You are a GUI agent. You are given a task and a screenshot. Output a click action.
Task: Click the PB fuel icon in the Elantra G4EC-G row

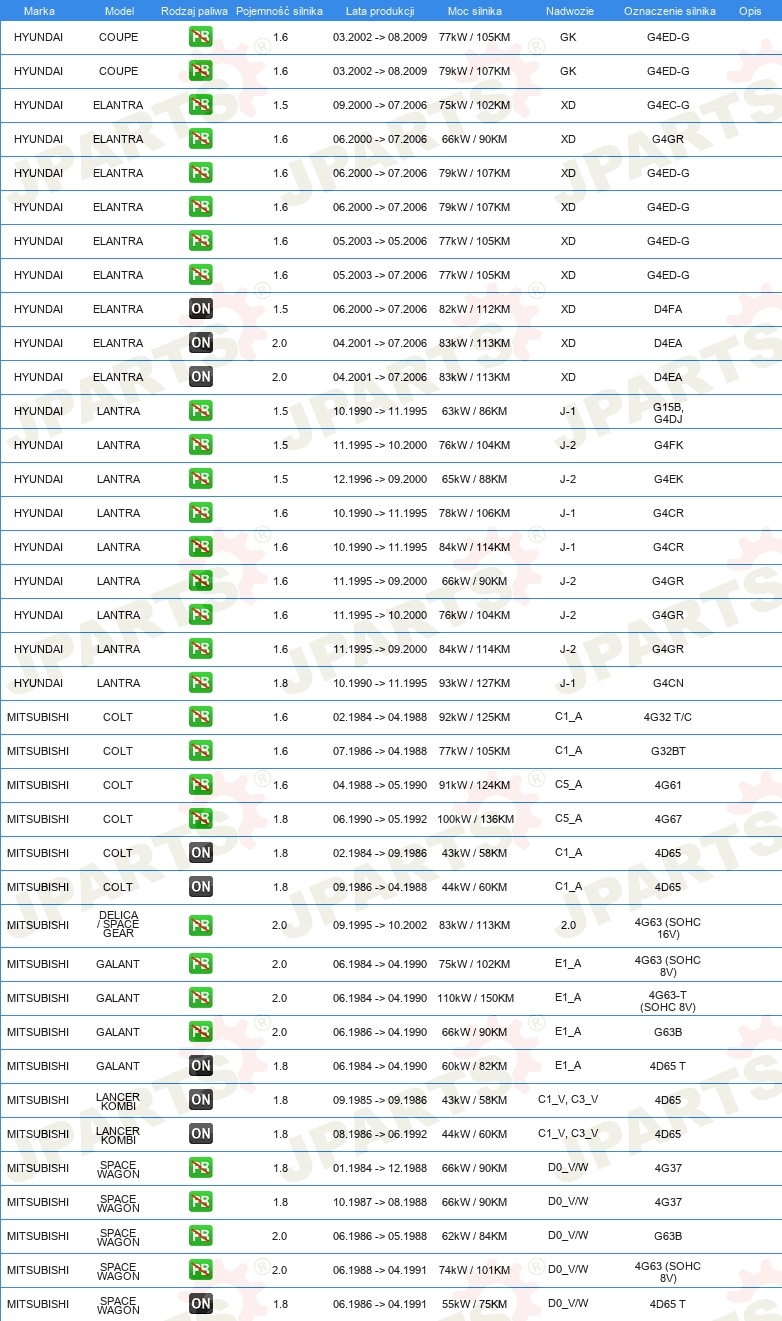click(x=201, y=105)
